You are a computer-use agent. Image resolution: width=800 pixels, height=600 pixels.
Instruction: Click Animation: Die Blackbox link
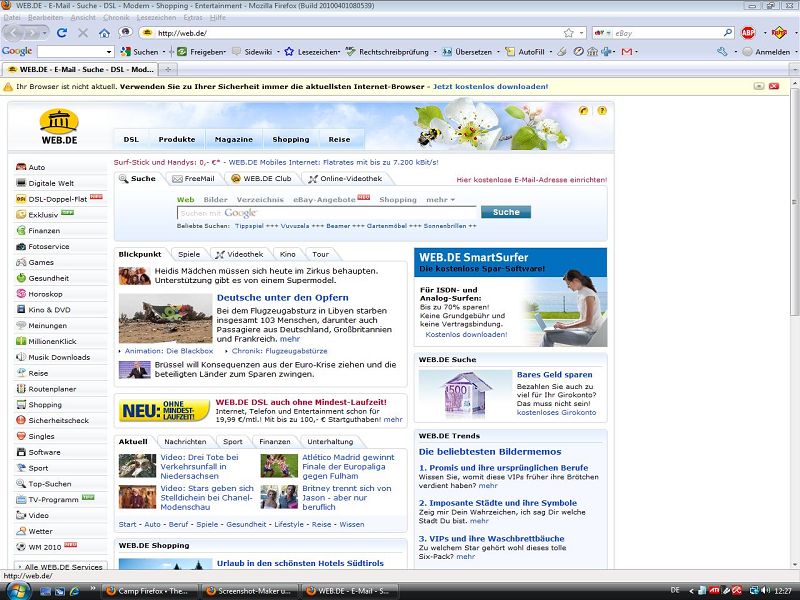click(x=169, y=351)
